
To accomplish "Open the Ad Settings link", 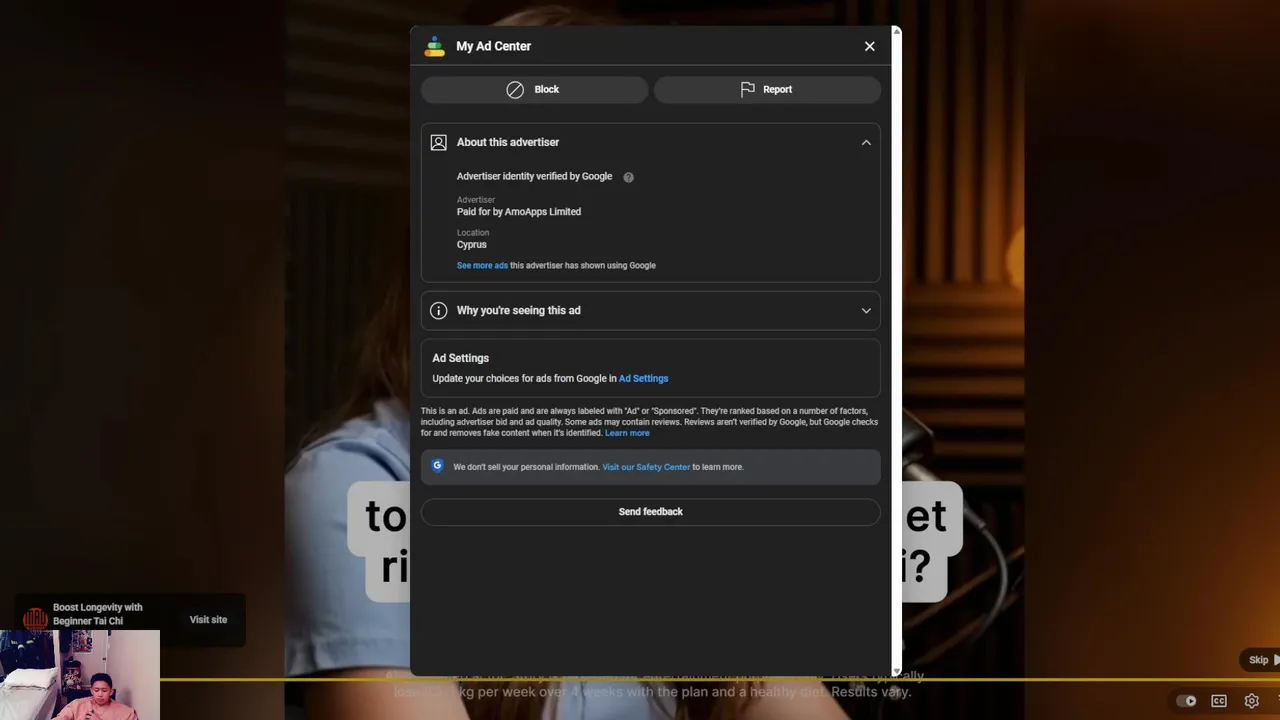I will [643, 378].
